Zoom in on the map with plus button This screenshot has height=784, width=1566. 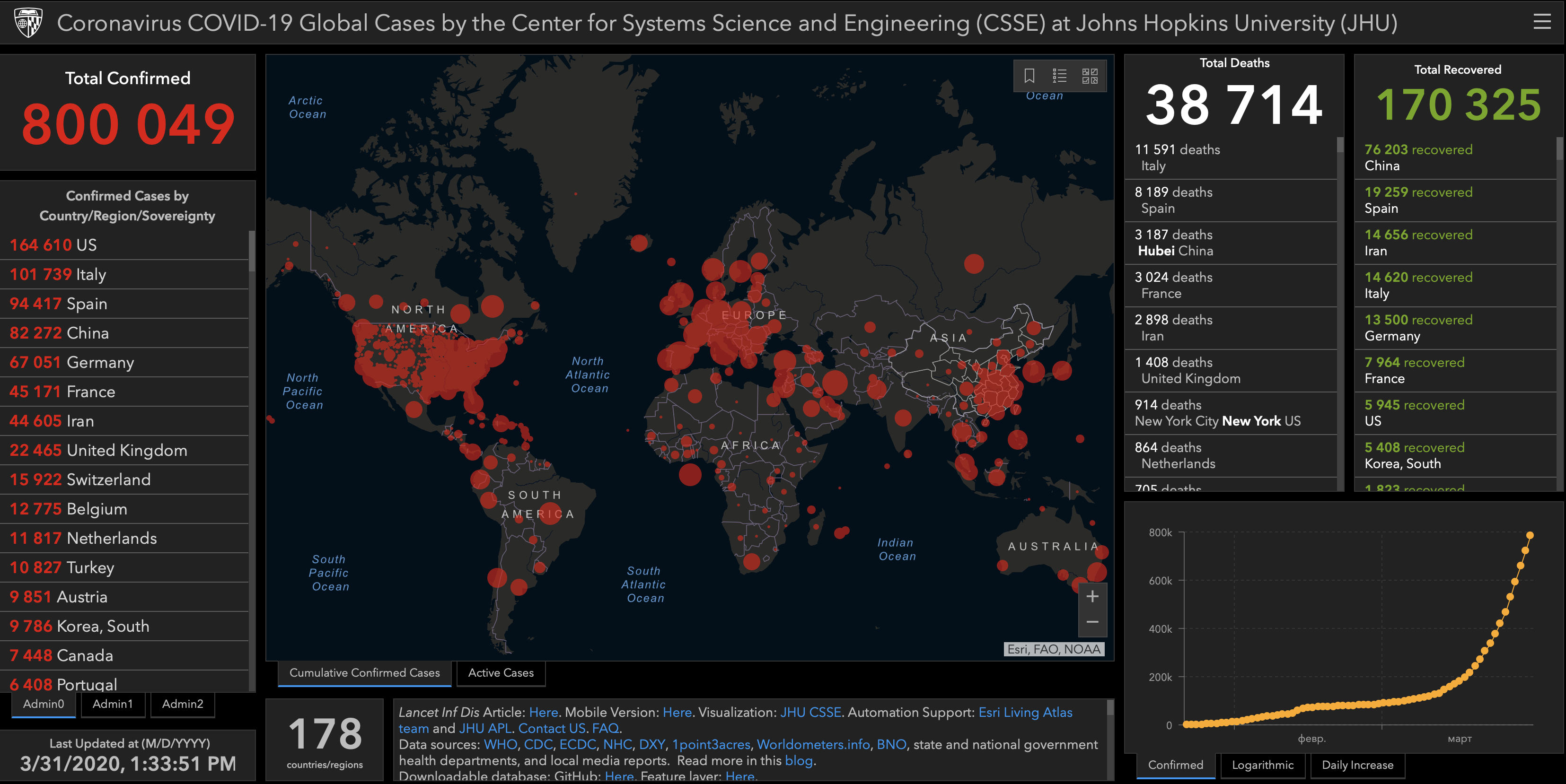1092,596
